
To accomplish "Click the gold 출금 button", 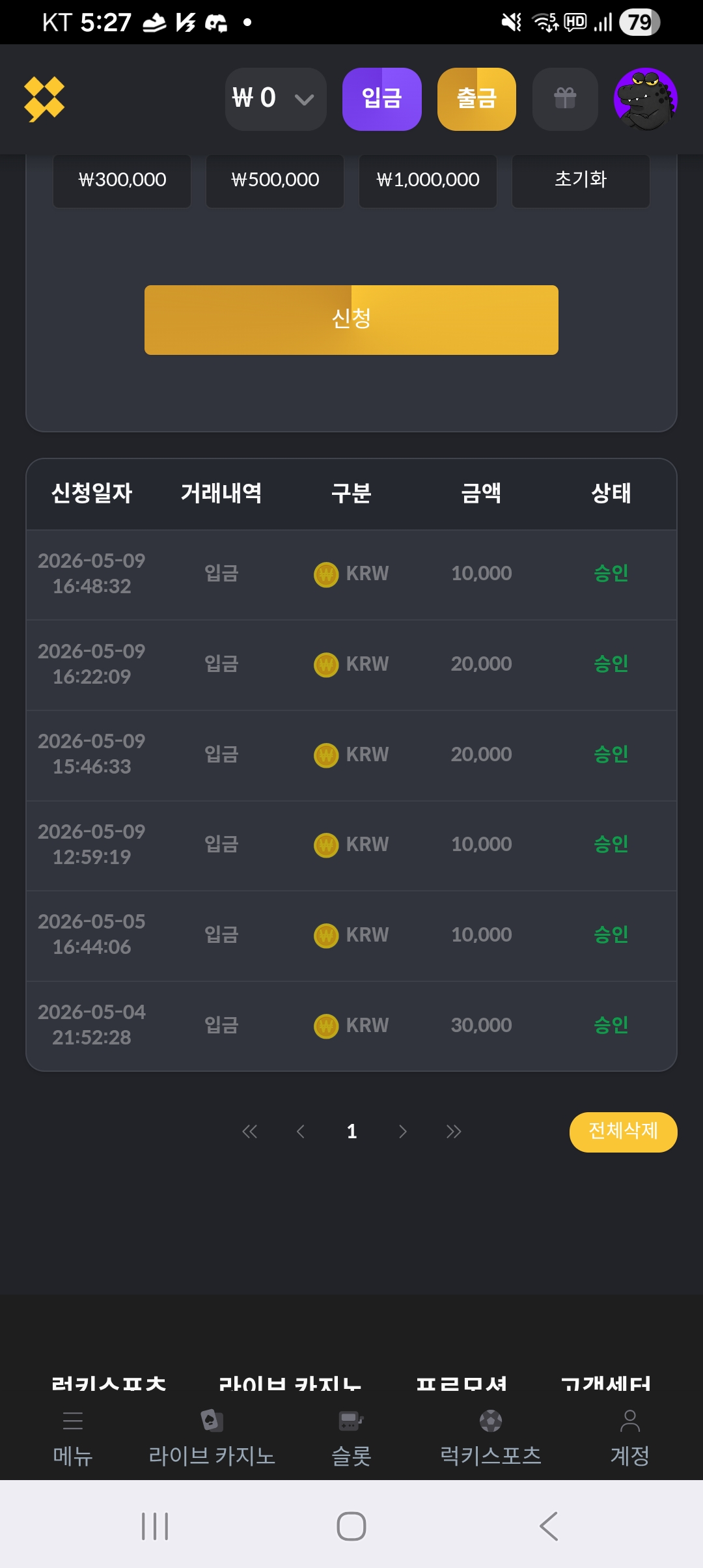I will pyautogui.click(x=476, y=99).
